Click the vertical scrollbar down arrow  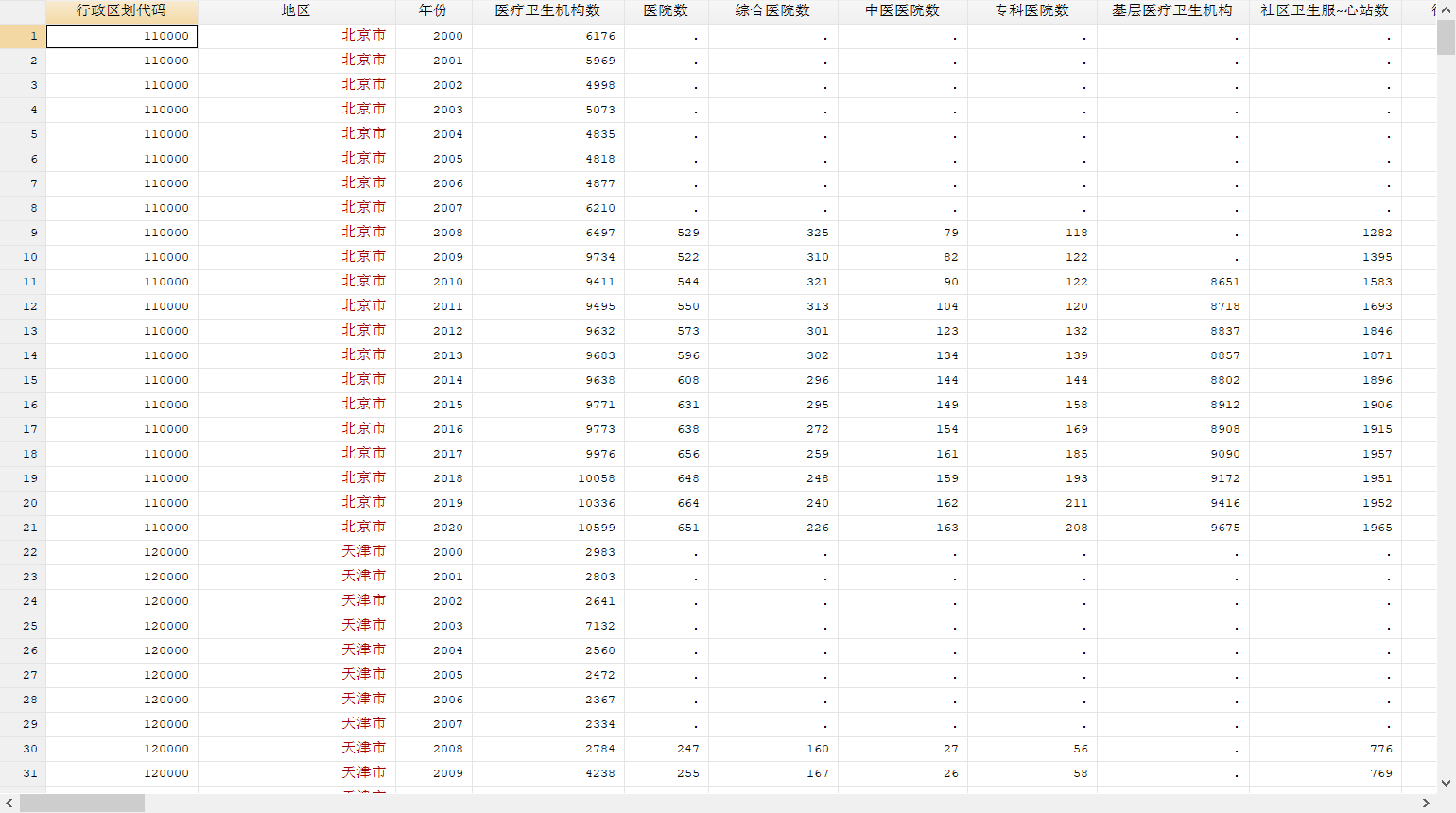(1446, 783)
